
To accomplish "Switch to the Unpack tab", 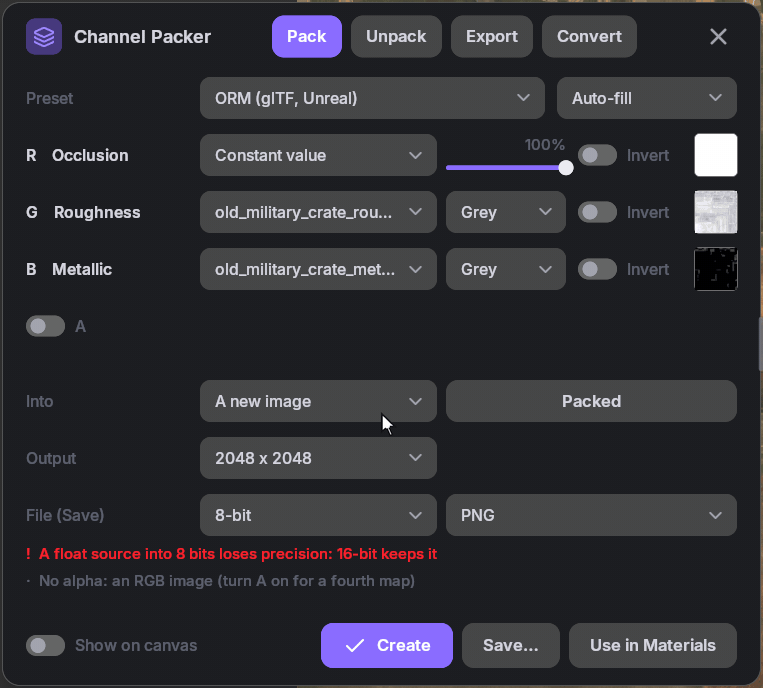I will [396, 36].
